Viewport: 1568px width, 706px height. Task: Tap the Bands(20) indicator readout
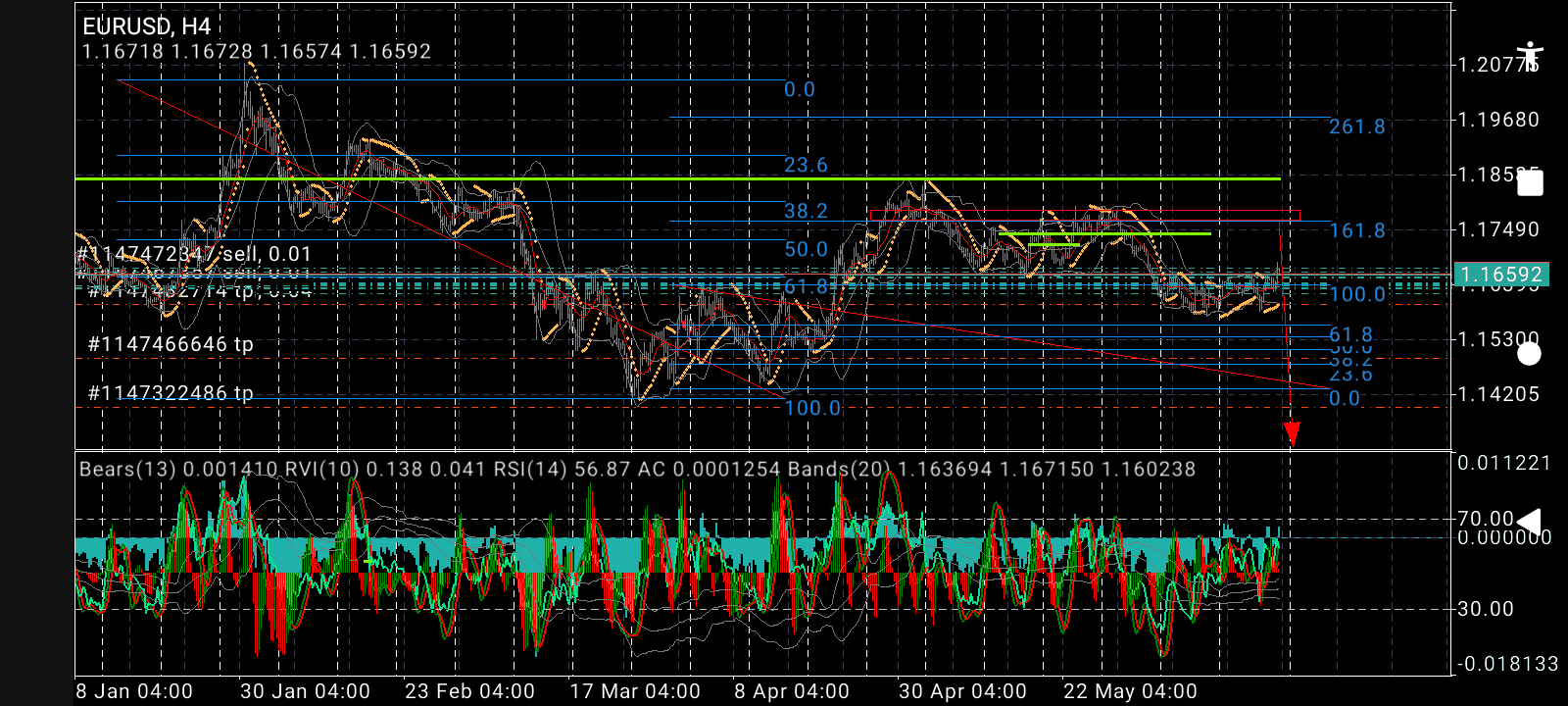tap(992, 469)
